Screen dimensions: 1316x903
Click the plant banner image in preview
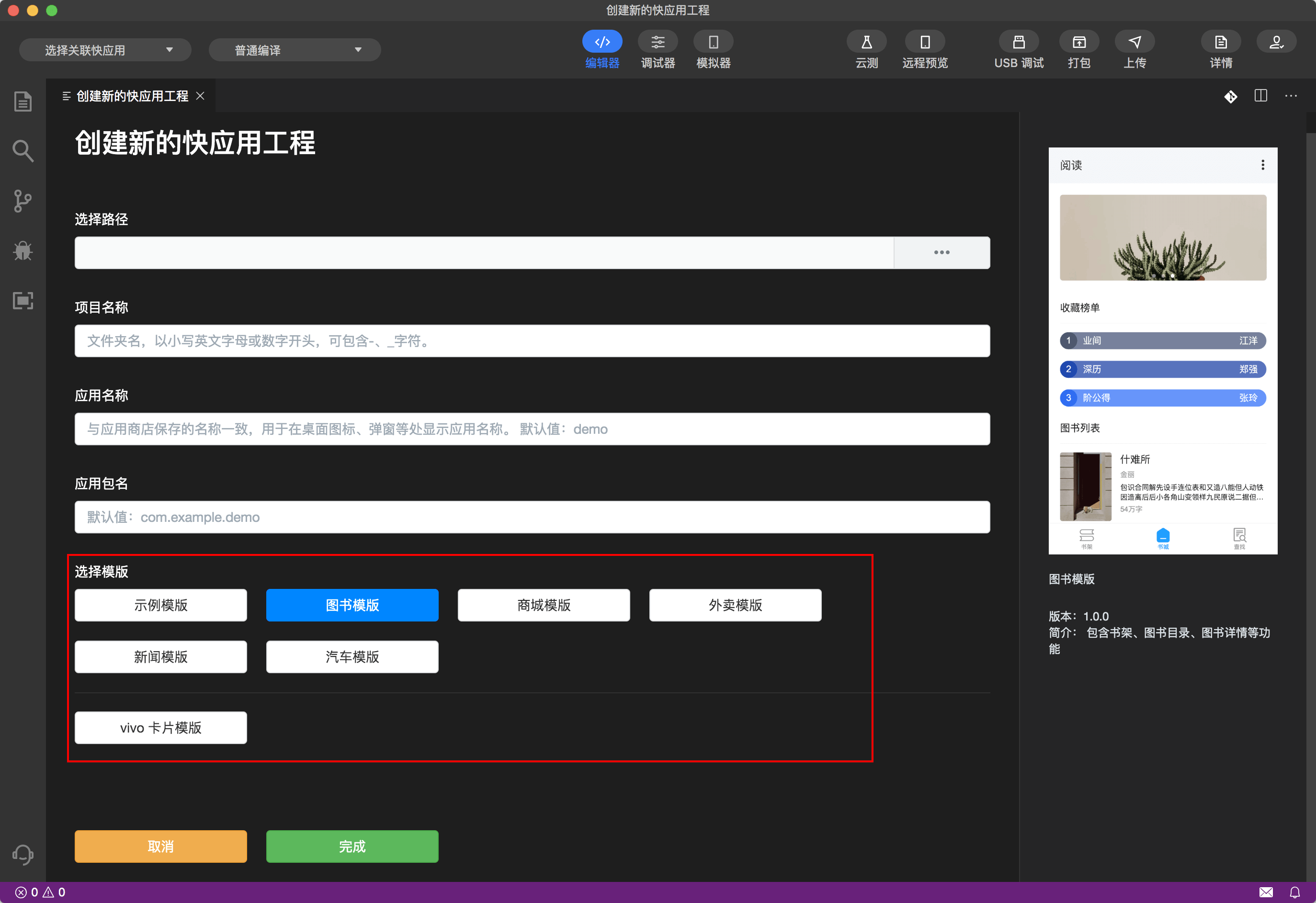[x=1163, y=238]
